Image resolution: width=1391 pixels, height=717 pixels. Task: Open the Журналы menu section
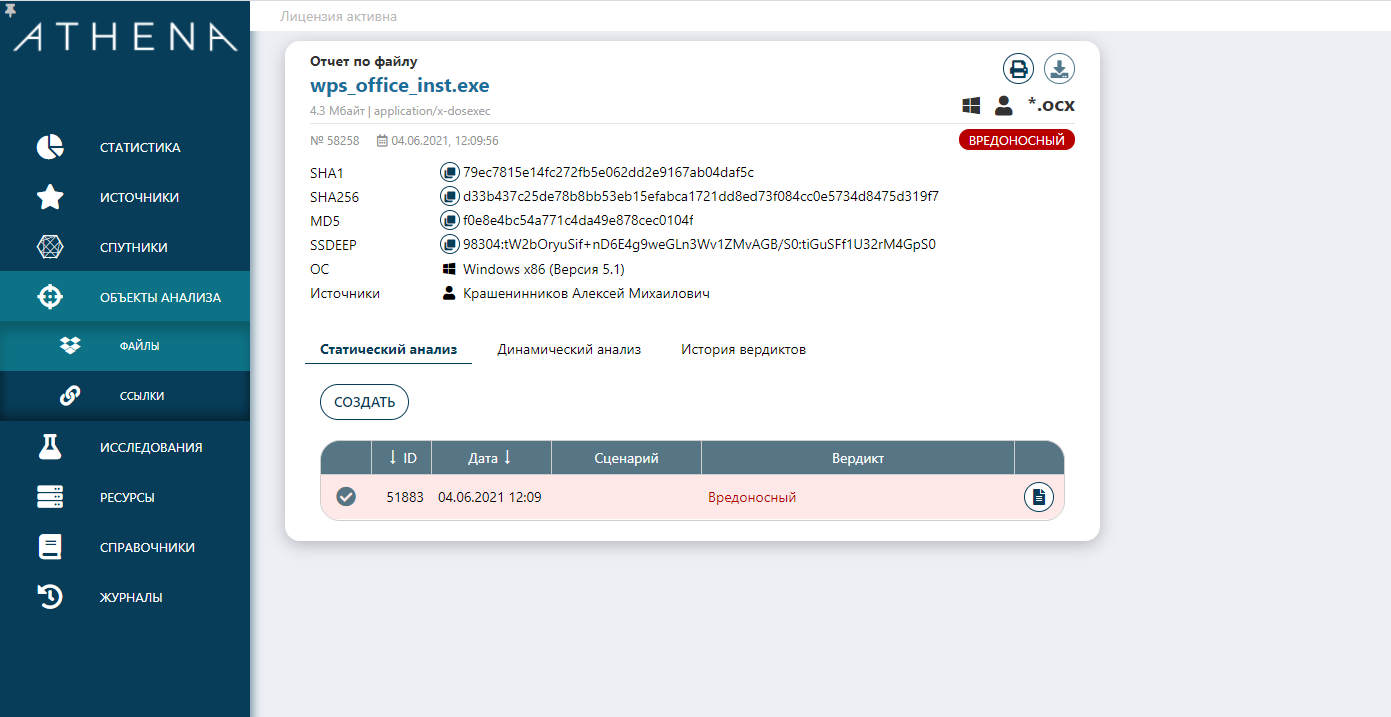point(125,597)
